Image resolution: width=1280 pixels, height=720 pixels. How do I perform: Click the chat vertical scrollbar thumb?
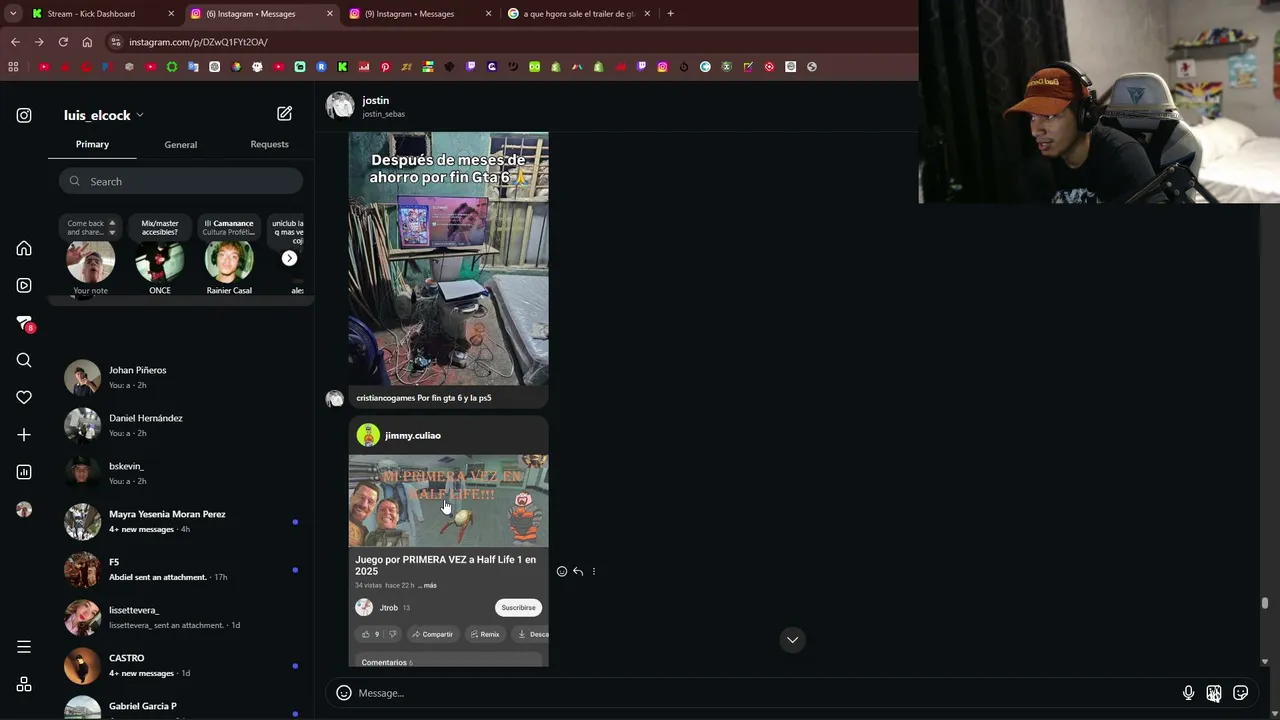(x=1265, y=603)
